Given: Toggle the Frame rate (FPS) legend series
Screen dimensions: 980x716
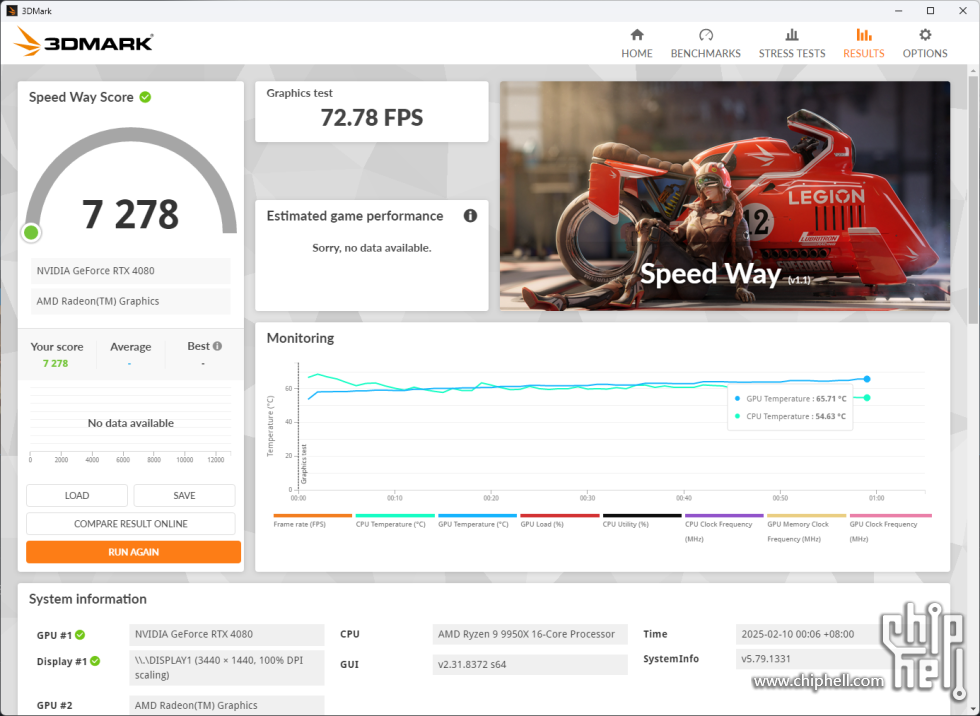Looking at the screenshot, I should click(312, 521).
